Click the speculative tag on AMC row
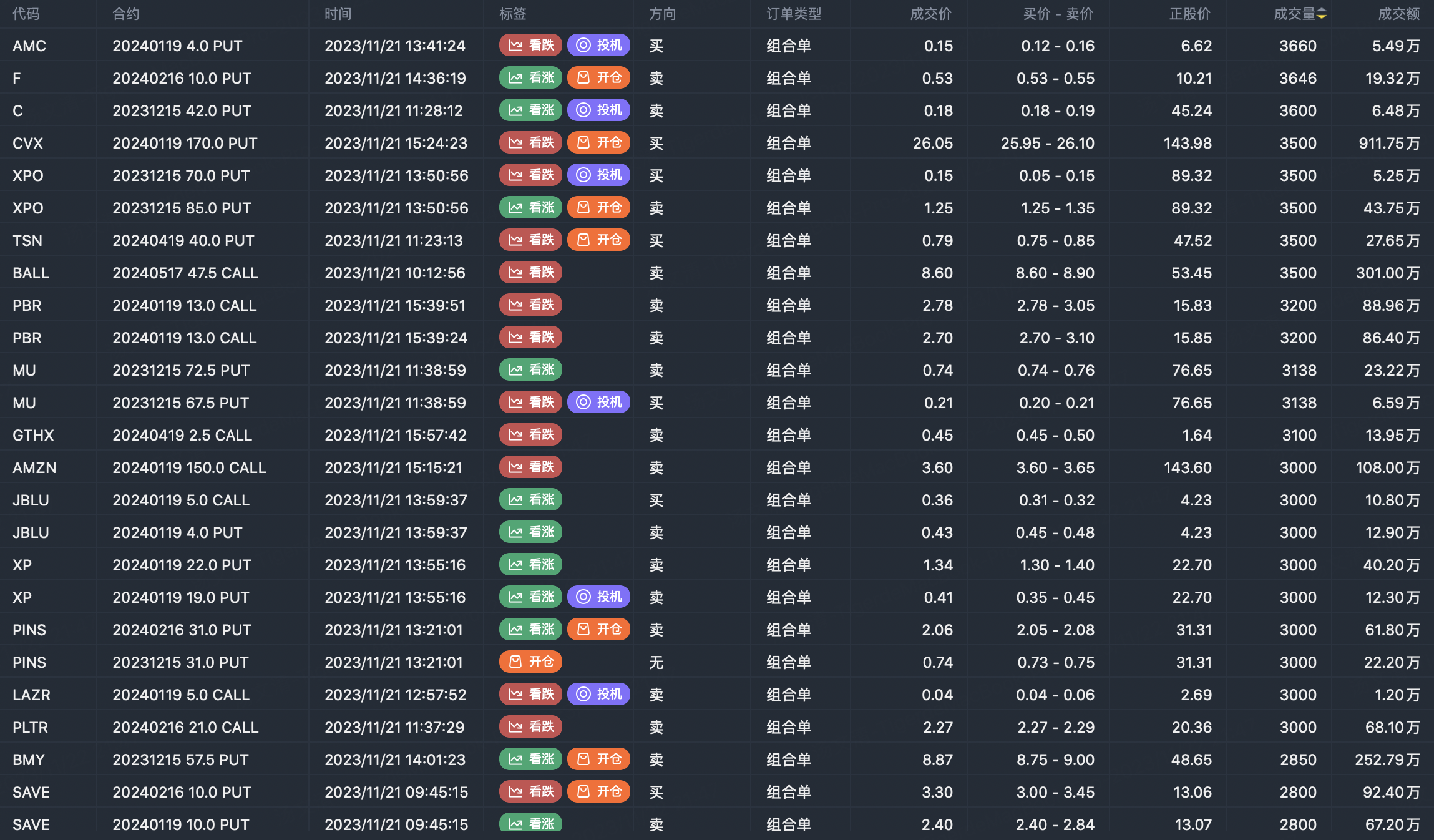The image size is (1434, 840). [x=598, y=46]
